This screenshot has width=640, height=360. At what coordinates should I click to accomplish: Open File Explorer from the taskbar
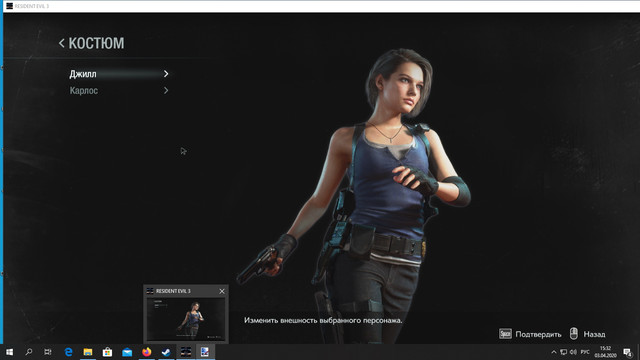click(x=88, y=352)
